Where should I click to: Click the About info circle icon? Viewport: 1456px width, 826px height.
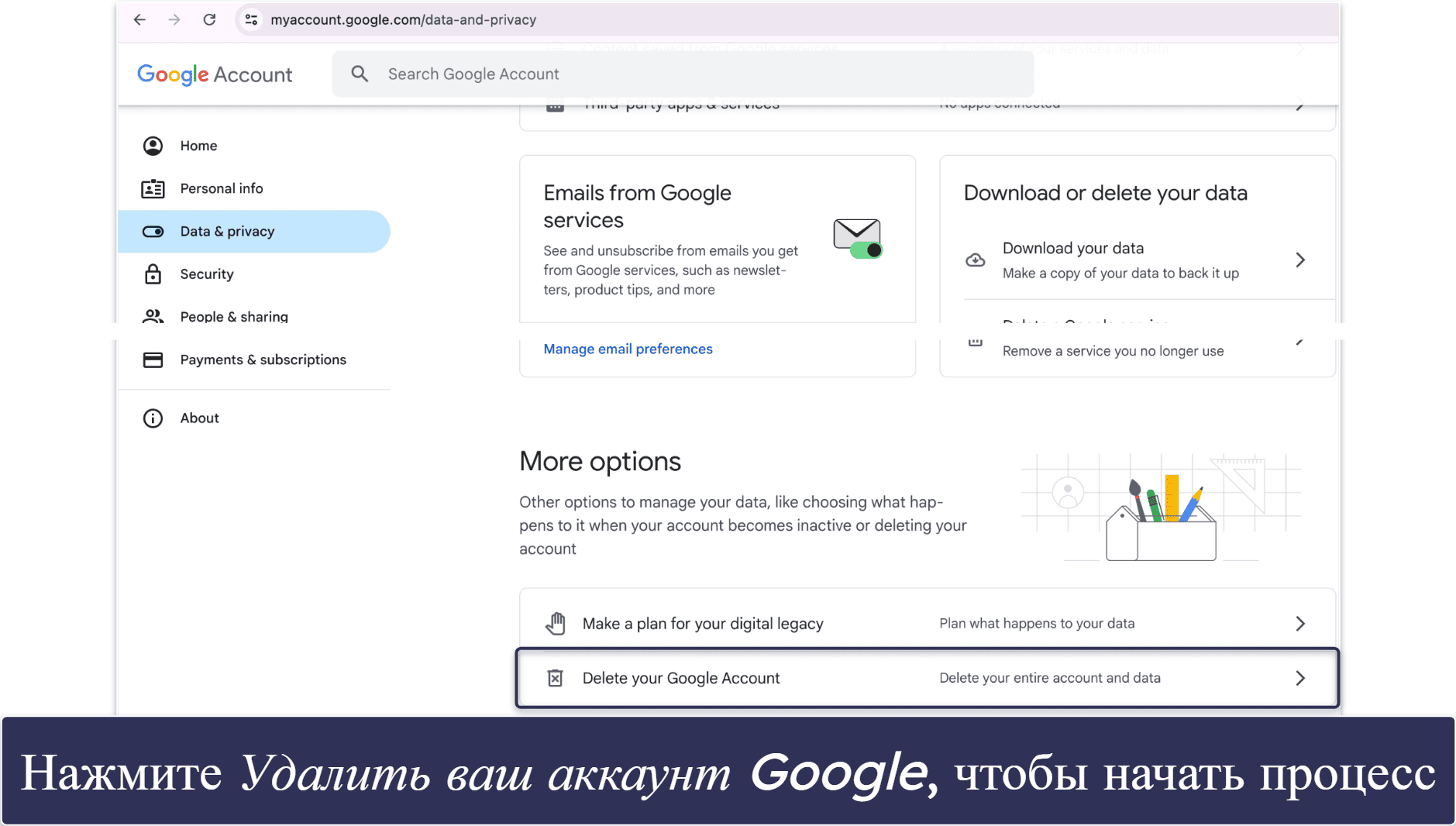[153, 418]
